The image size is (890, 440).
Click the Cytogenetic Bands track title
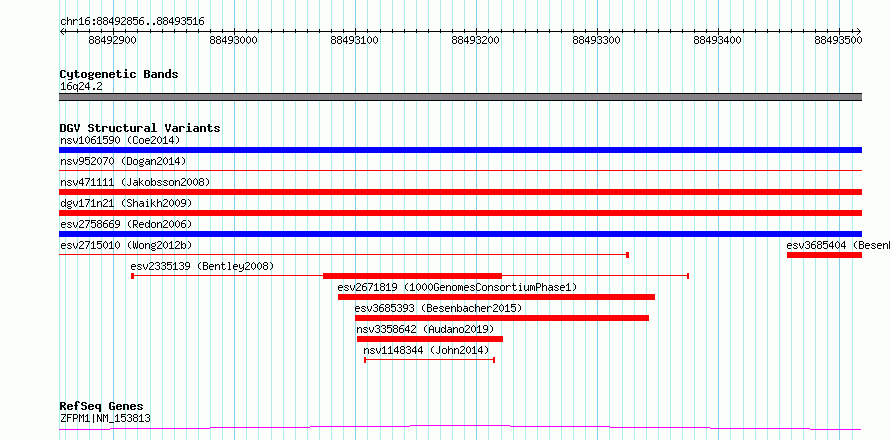119,74
